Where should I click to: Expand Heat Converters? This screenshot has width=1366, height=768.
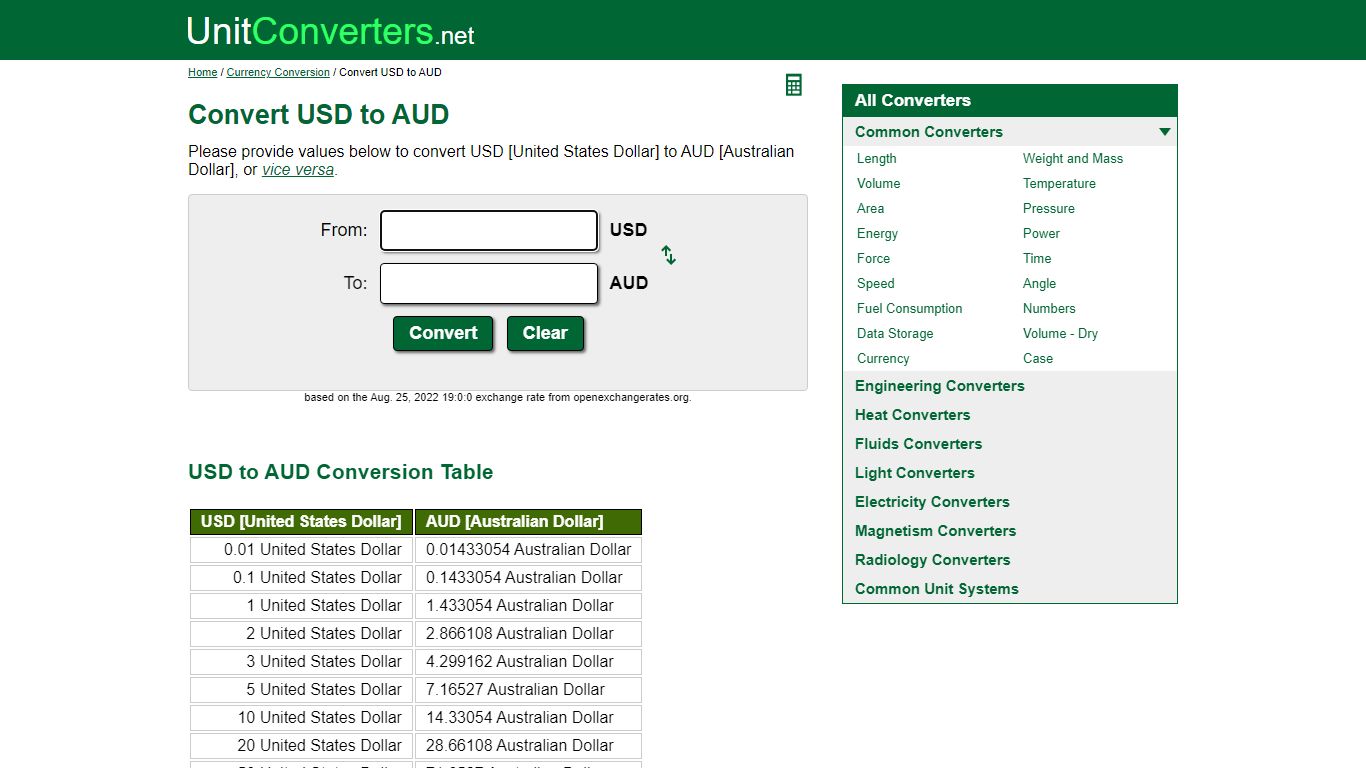pos(912,415)
